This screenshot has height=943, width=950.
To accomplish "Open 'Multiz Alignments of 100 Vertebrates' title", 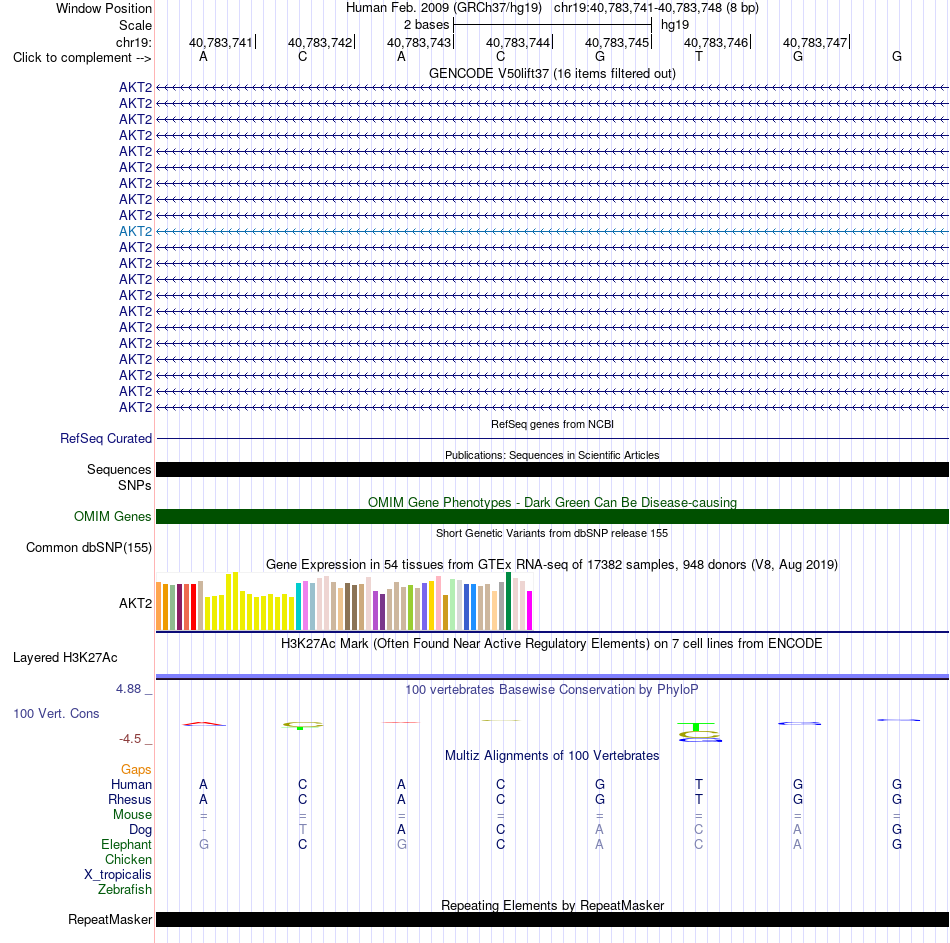I will 552,756.
